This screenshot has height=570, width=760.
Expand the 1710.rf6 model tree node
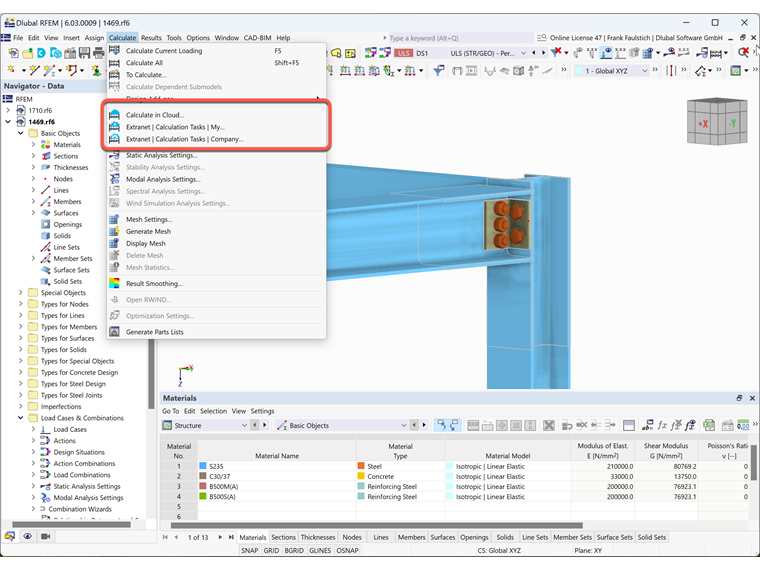[x=8, y=110]
